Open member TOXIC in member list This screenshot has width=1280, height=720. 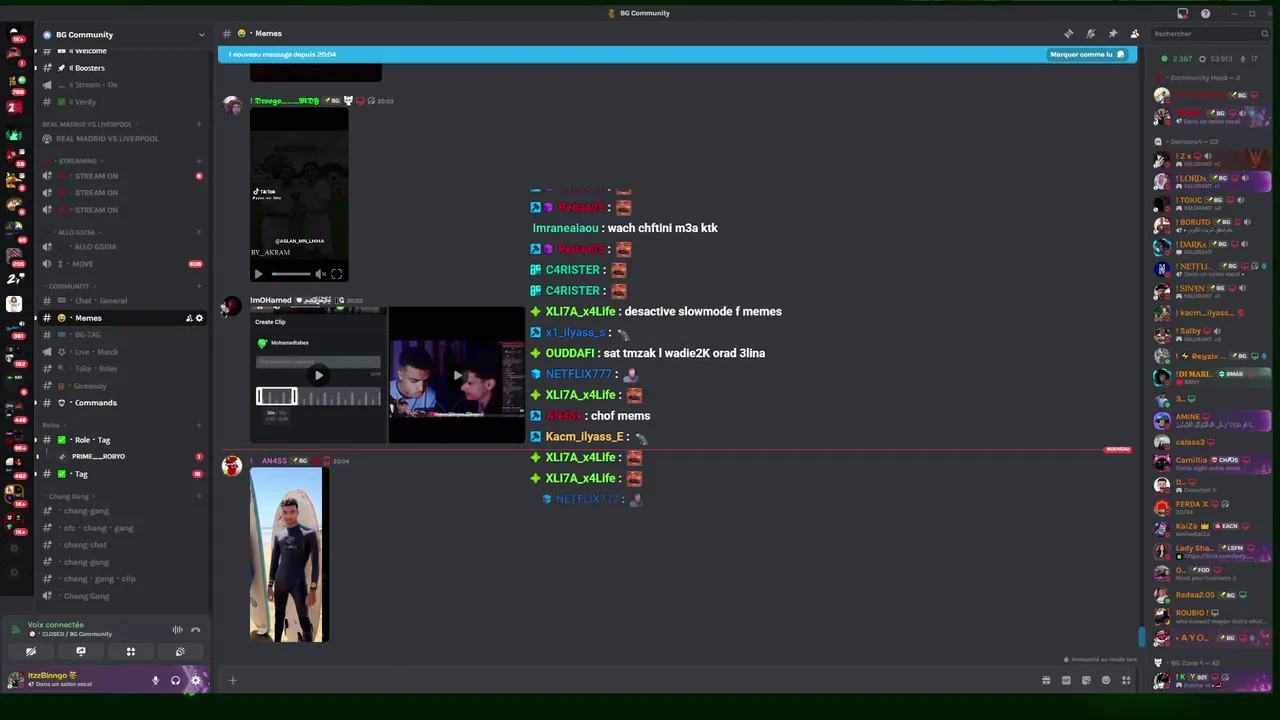(1210, 203)
